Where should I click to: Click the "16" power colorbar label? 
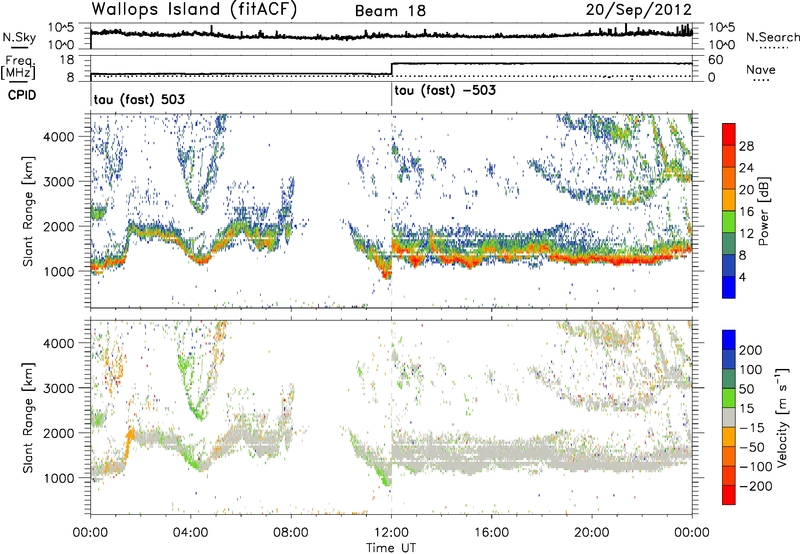coord(746,212)
